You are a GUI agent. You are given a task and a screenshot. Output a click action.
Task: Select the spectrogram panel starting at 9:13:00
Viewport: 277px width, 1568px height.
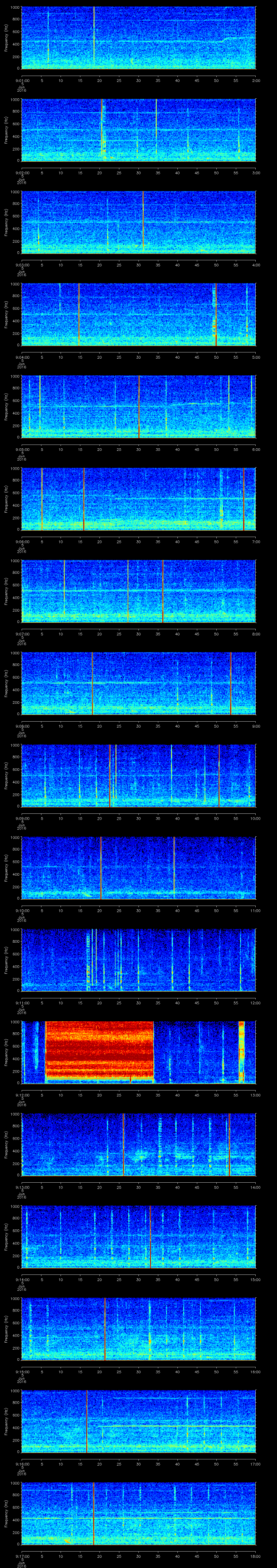(138, 1144)
